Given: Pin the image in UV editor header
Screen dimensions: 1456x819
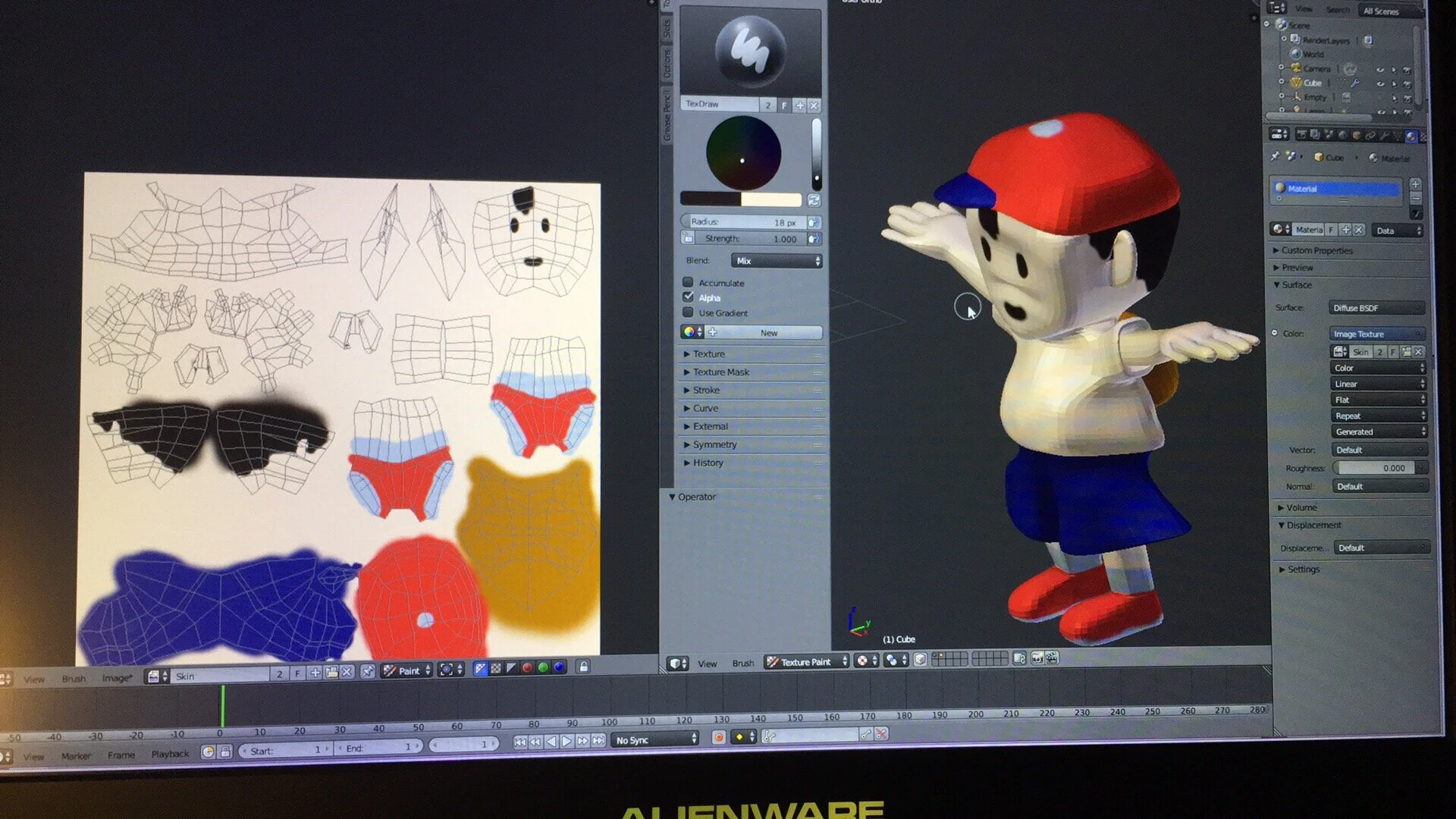Looking at the screenshot, I should click(368, 671).
